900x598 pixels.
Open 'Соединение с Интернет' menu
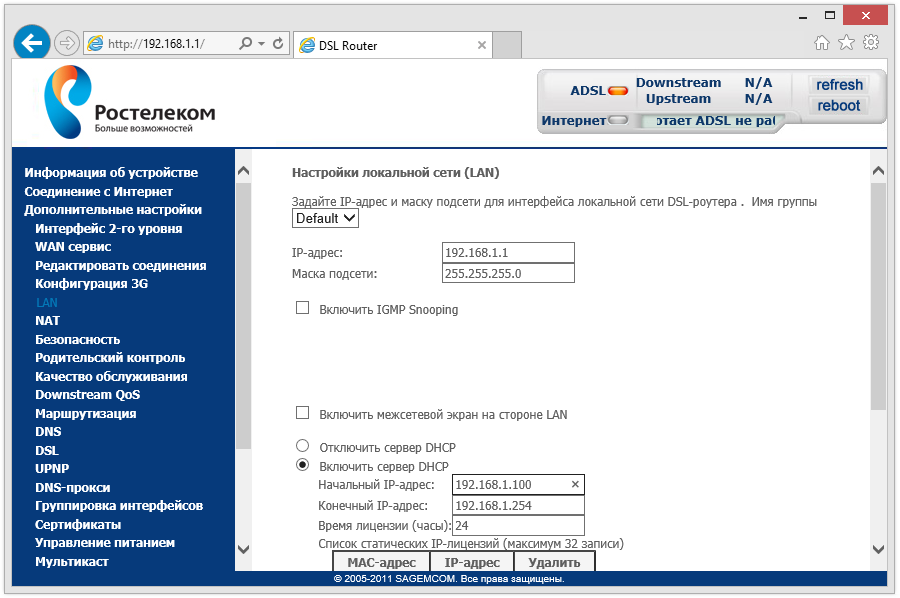[x=98, y=192]
